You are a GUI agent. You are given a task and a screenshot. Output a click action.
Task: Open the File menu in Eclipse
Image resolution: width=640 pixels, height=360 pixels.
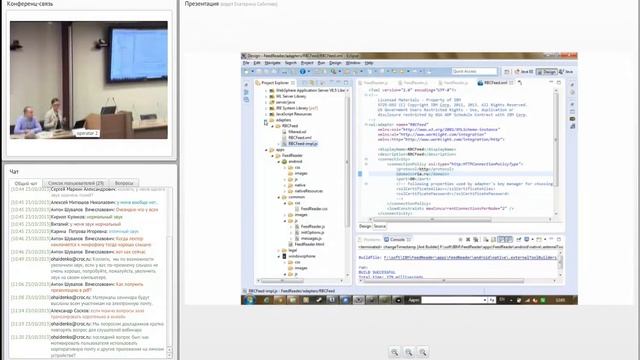click(246, 63)
